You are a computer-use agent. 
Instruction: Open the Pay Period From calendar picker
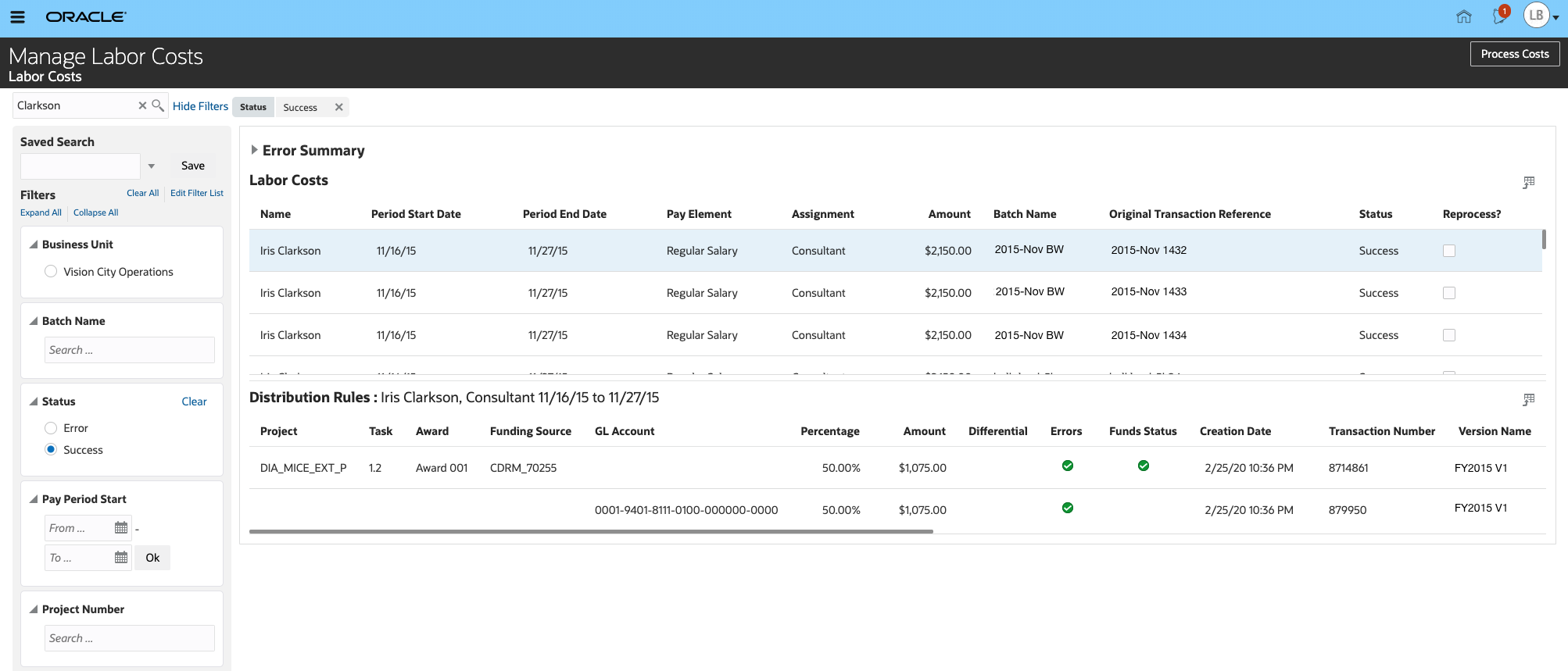121,528
